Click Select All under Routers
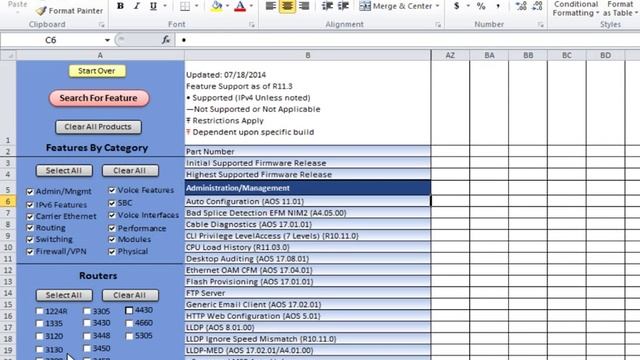 tap(64, 295)
